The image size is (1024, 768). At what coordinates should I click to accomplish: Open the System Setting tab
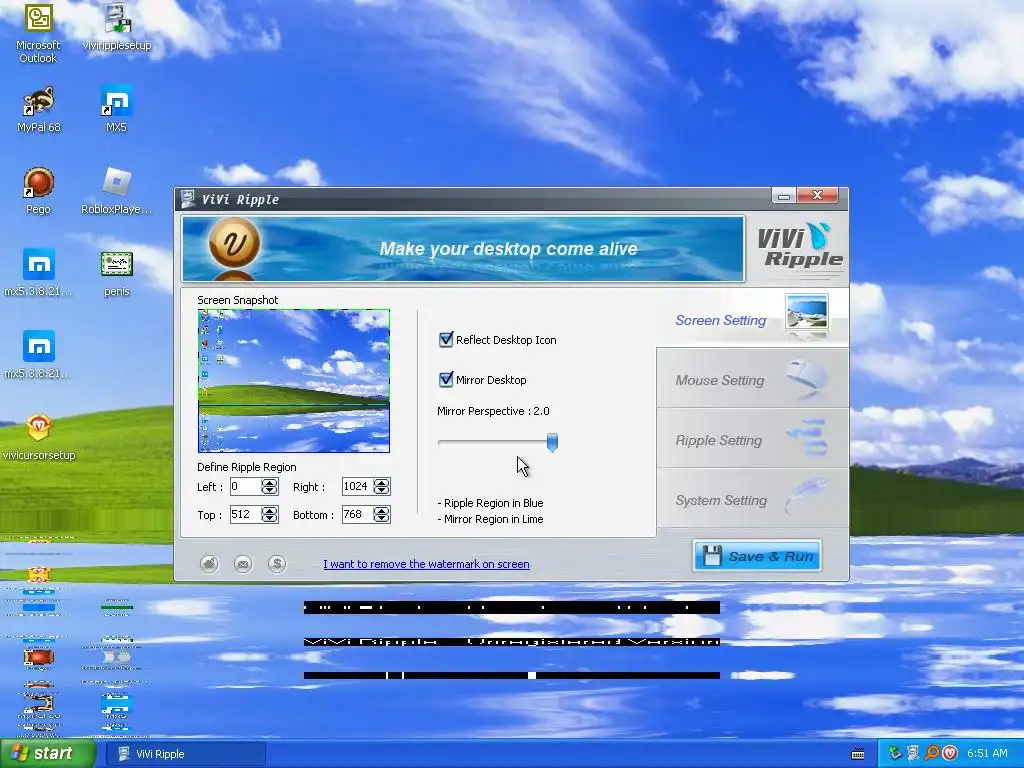click(x=752, y=500)
